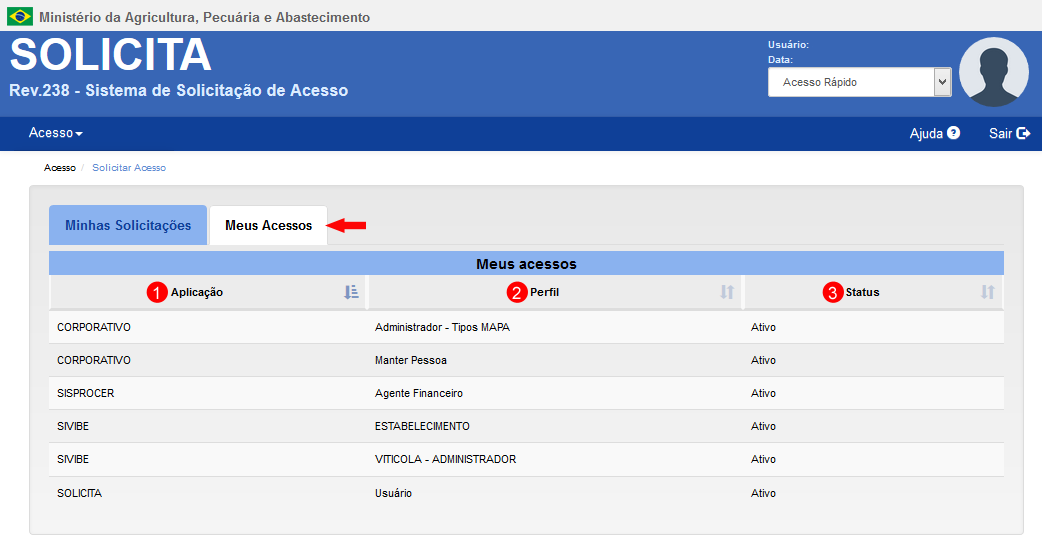Click the Solicitar Acesso breadcrumb link

(129, 168)
